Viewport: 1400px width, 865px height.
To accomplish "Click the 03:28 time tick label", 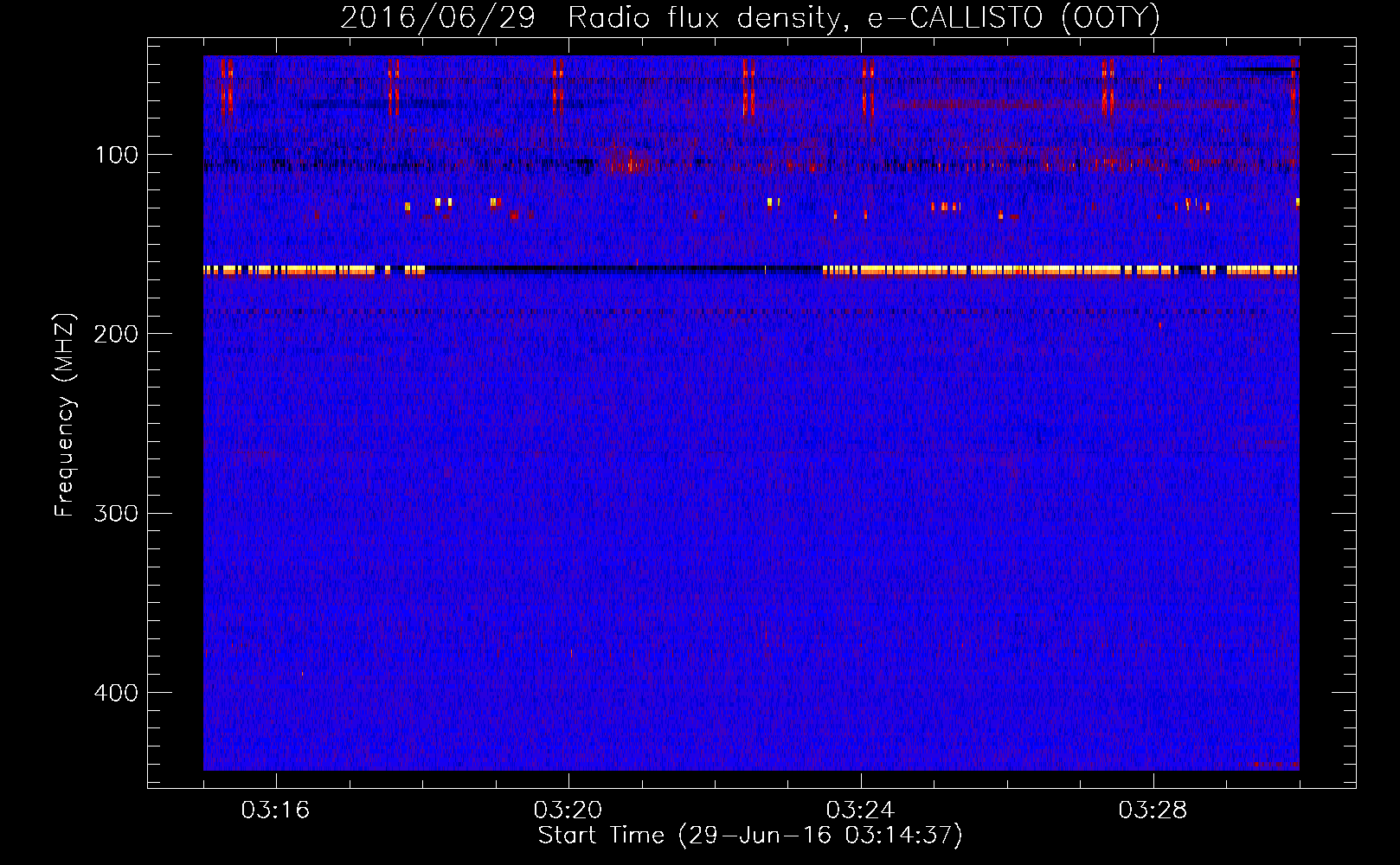I will coord(1153,810).
